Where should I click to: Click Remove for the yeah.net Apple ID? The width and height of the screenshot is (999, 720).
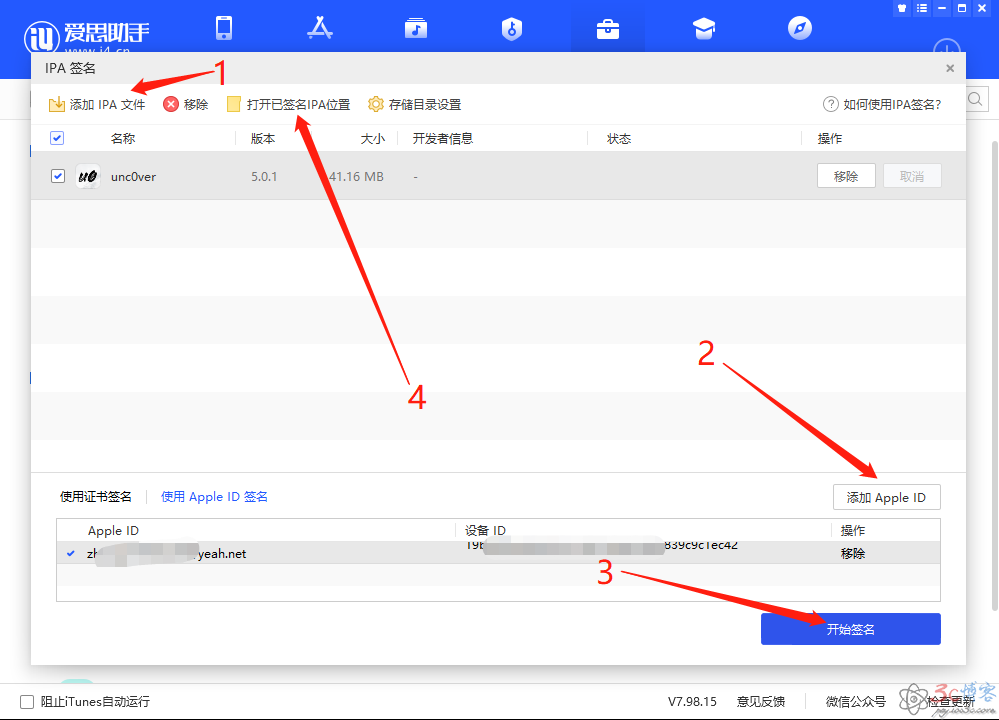point(852,553)
